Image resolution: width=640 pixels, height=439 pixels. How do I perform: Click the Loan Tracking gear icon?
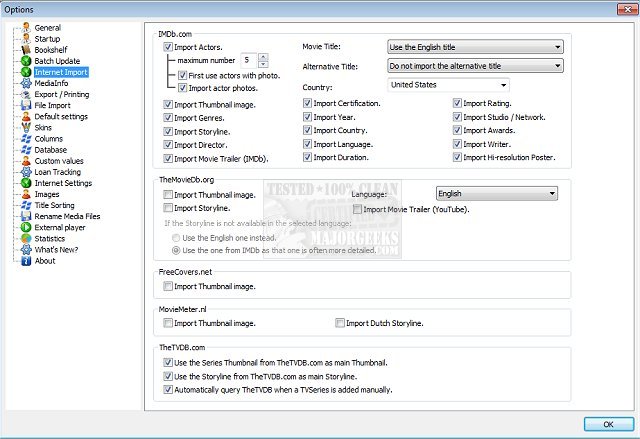[26, 172]
